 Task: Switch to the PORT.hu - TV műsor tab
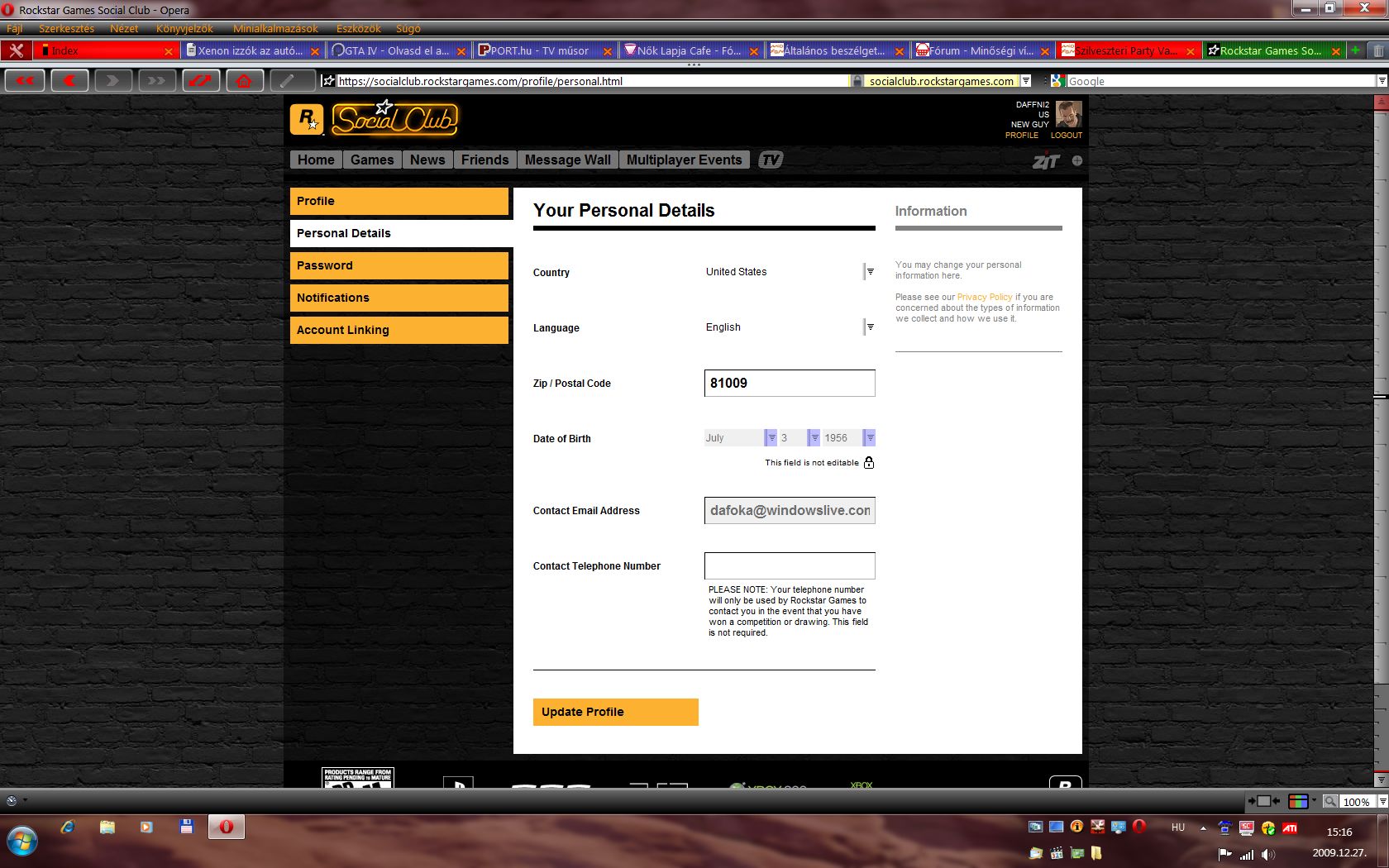544,50
